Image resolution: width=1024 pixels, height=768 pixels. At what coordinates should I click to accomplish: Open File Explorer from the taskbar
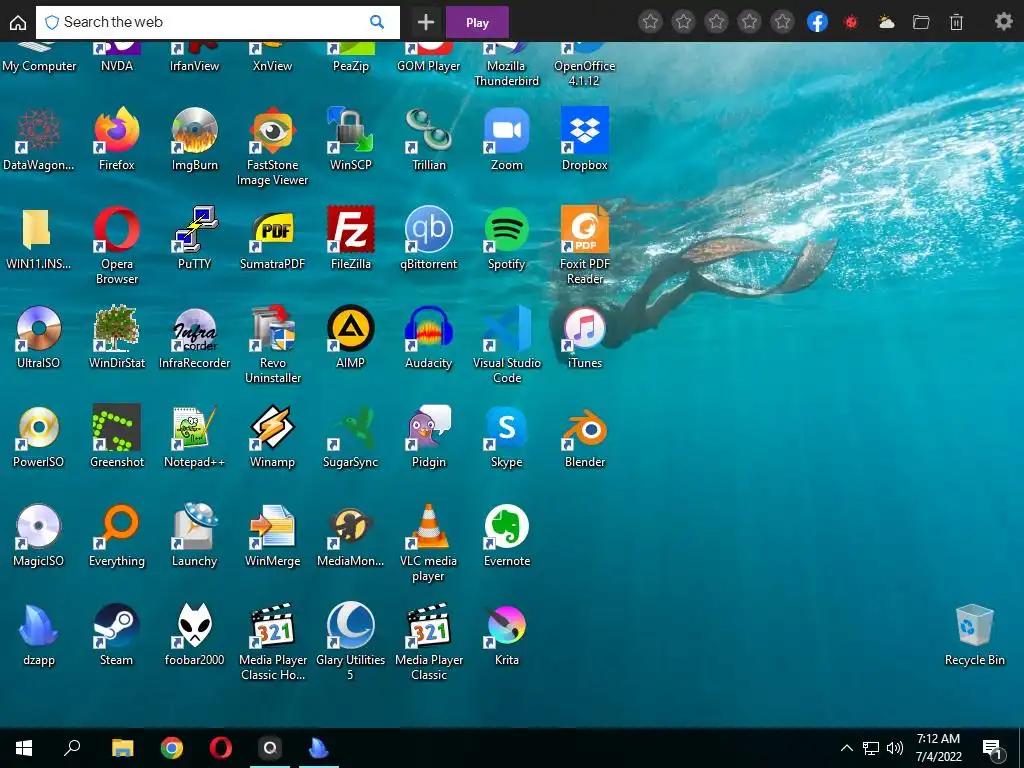tap(122, 748)
